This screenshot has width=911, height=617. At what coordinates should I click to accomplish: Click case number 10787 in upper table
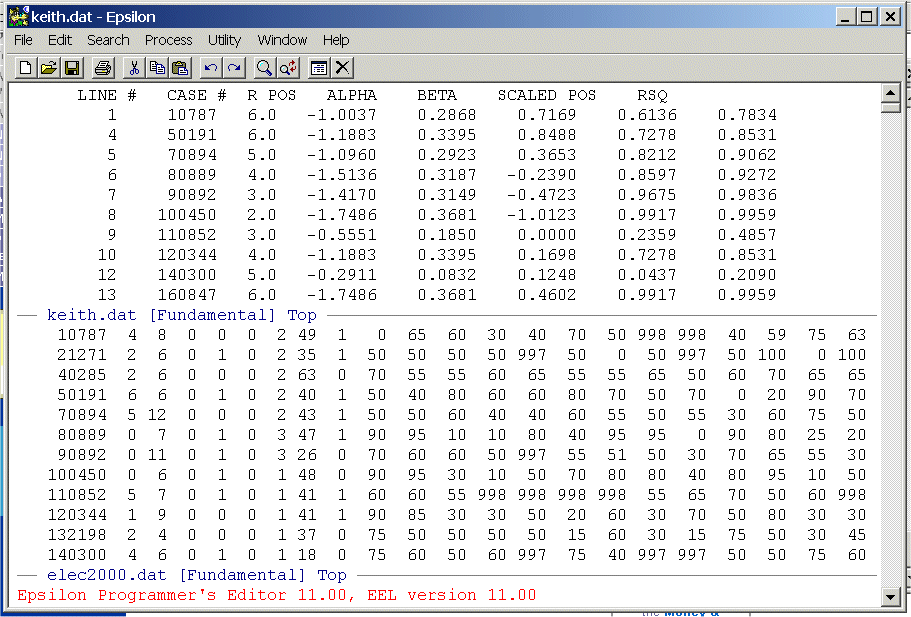click(192, 115)
